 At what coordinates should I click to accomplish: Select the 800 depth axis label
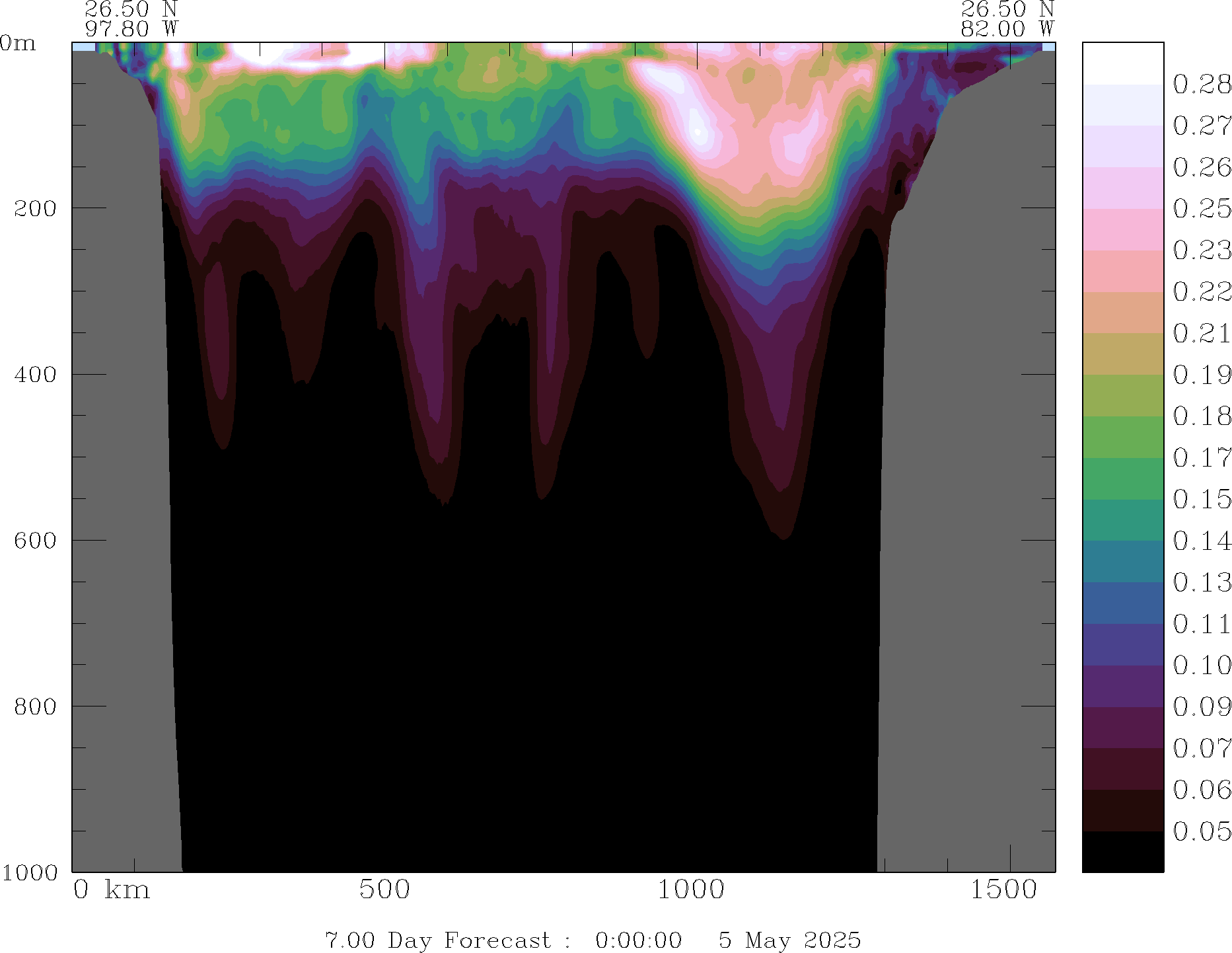coord(34,706)
